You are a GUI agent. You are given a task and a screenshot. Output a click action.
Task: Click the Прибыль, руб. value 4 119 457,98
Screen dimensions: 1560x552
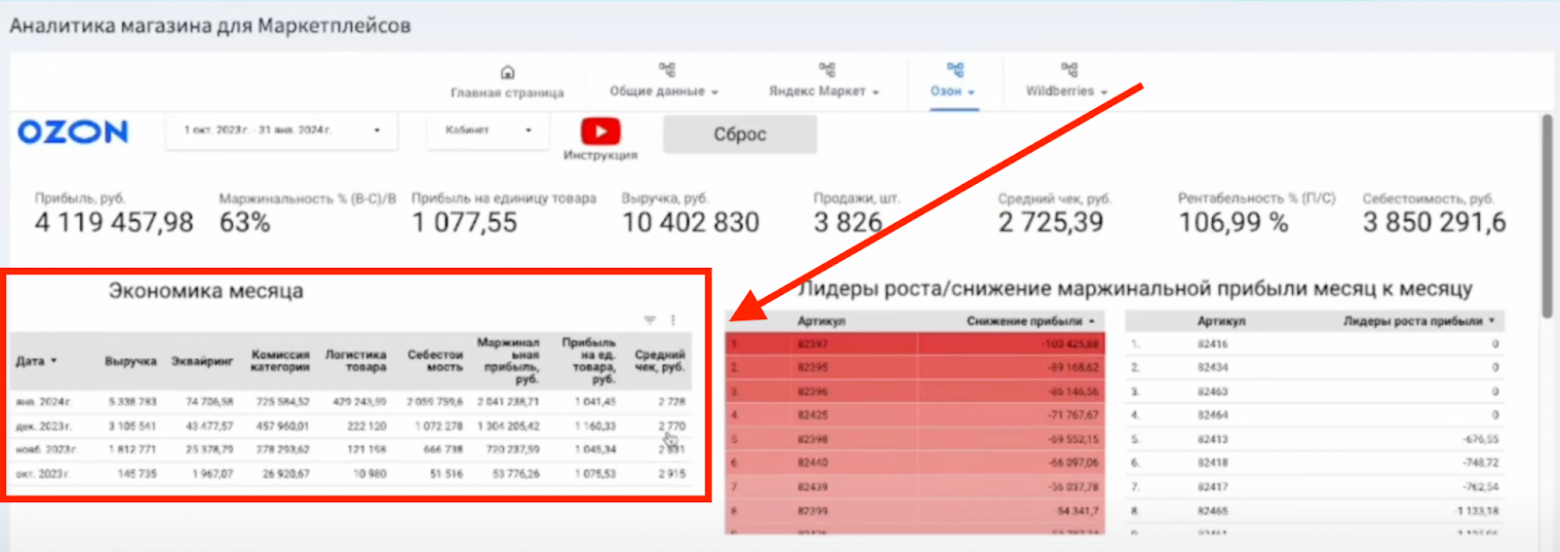point(114,222)
